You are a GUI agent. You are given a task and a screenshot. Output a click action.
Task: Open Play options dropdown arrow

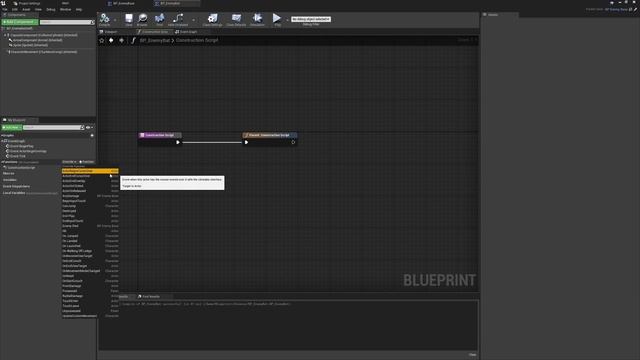(x=287, y=20)
